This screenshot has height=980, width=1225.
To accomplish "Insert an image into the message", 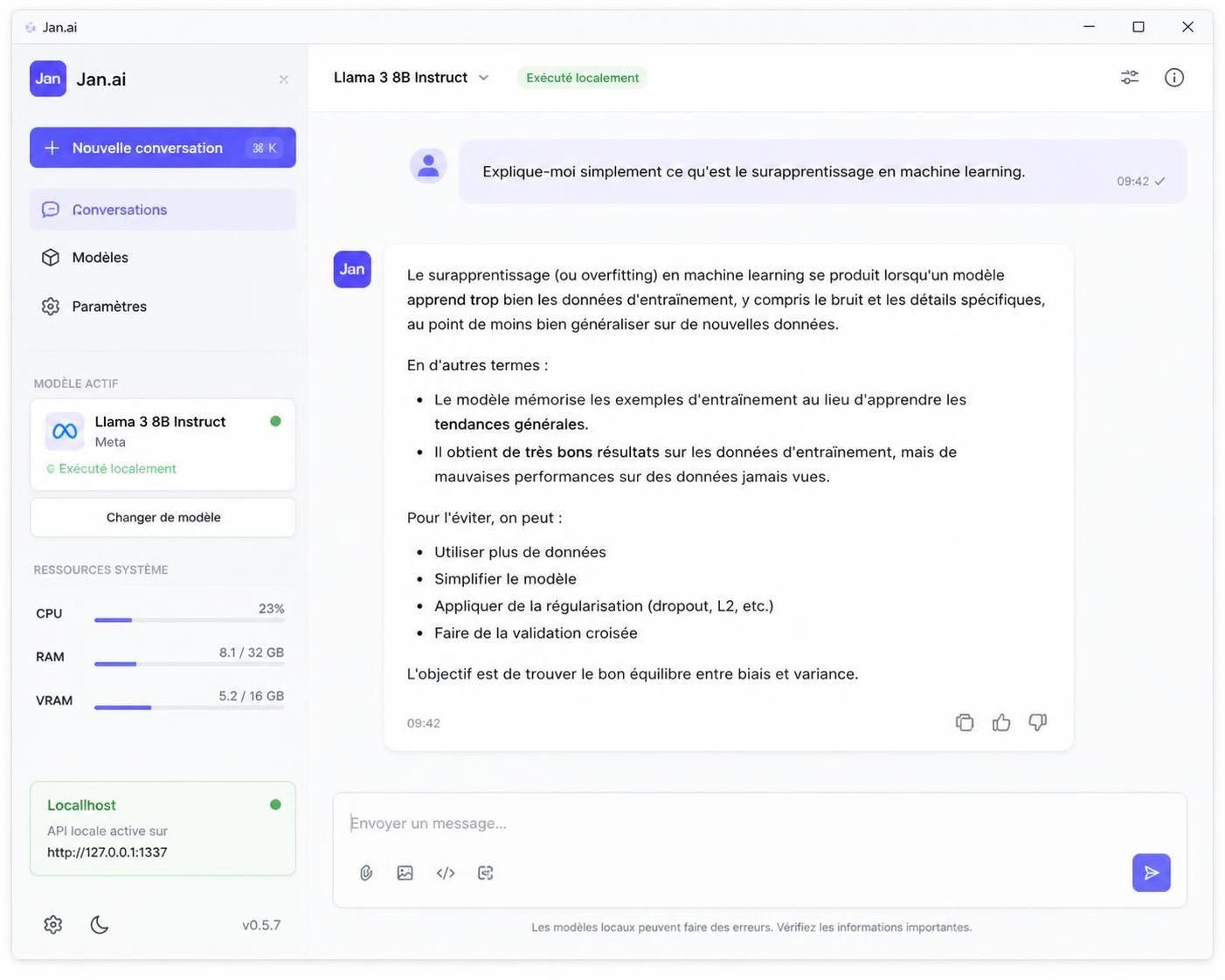I will tap(405, 873).
